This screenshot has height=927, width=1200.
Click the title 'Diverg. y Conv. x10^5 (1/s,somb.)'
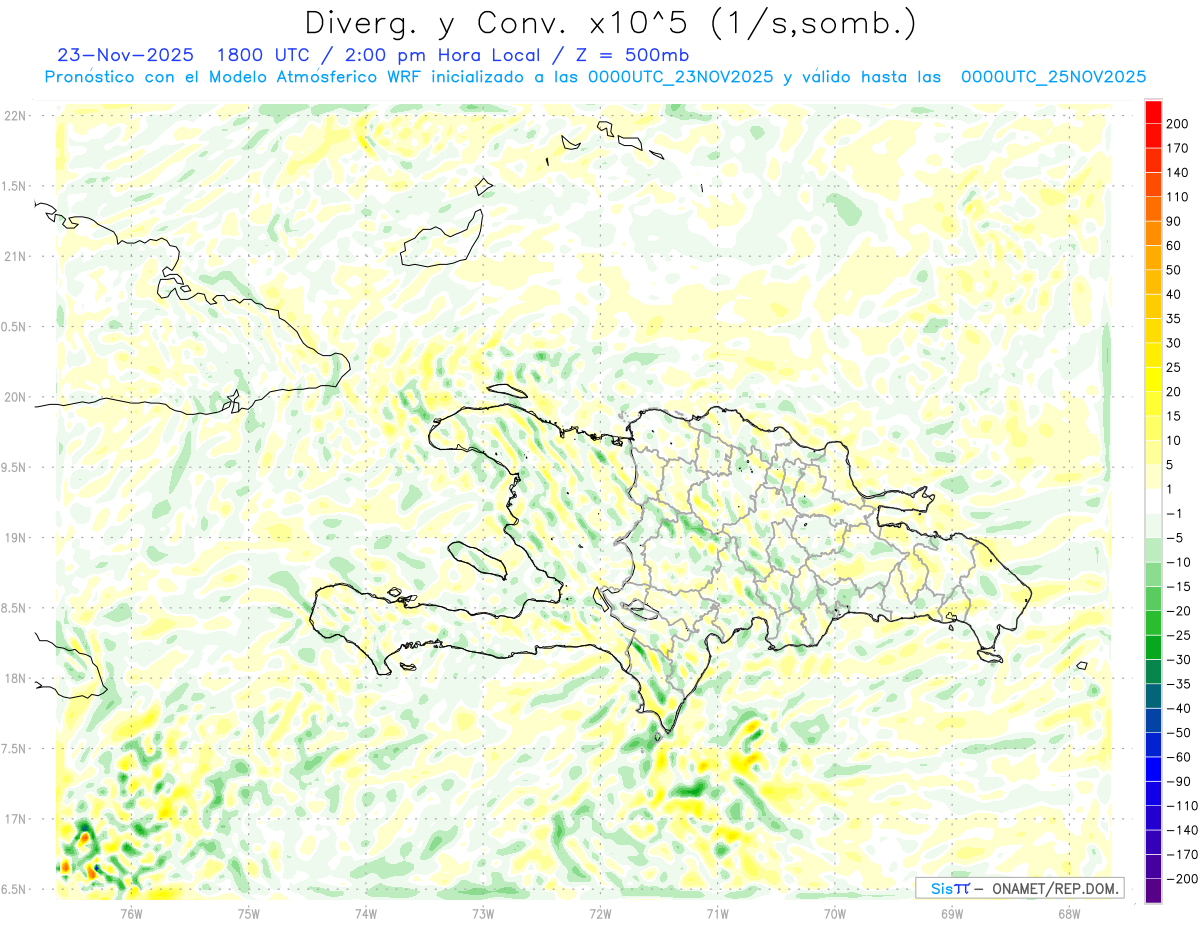tap(610, 23)
